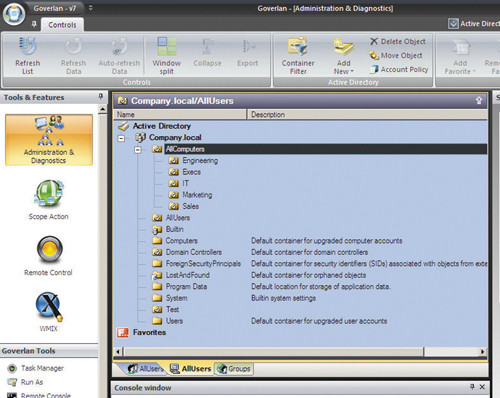This screenshot has height=398, width=500.
Task: Click the horizontal scrollbar right arrow
Action: [482, 352]
